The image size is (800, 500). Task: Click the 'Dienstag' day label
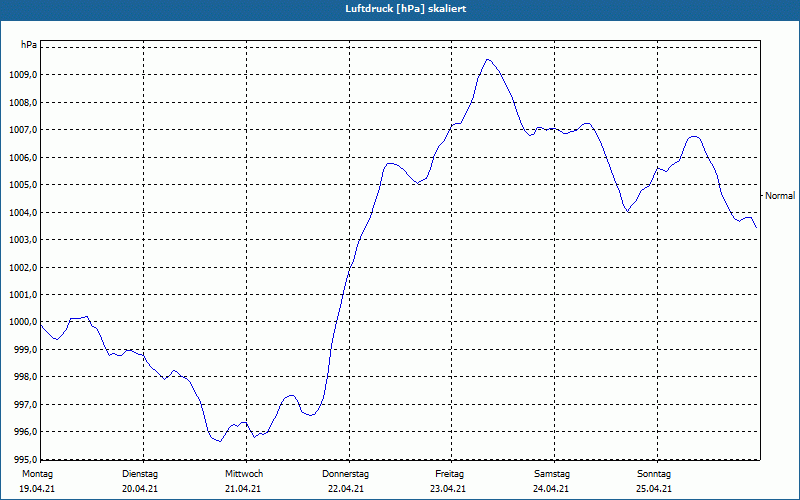(140, 474)
